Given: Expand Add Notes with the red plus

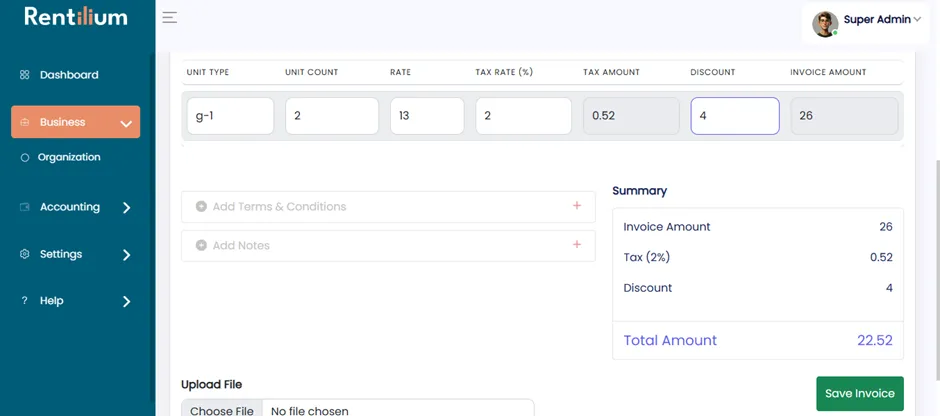Looking at the screenshot, I should tap(577, 245).
